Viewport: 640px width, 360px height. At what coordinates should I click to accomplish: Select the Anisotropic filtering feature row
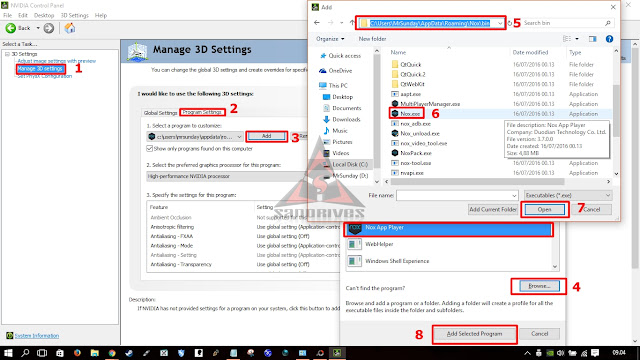[x=243, y=227]
